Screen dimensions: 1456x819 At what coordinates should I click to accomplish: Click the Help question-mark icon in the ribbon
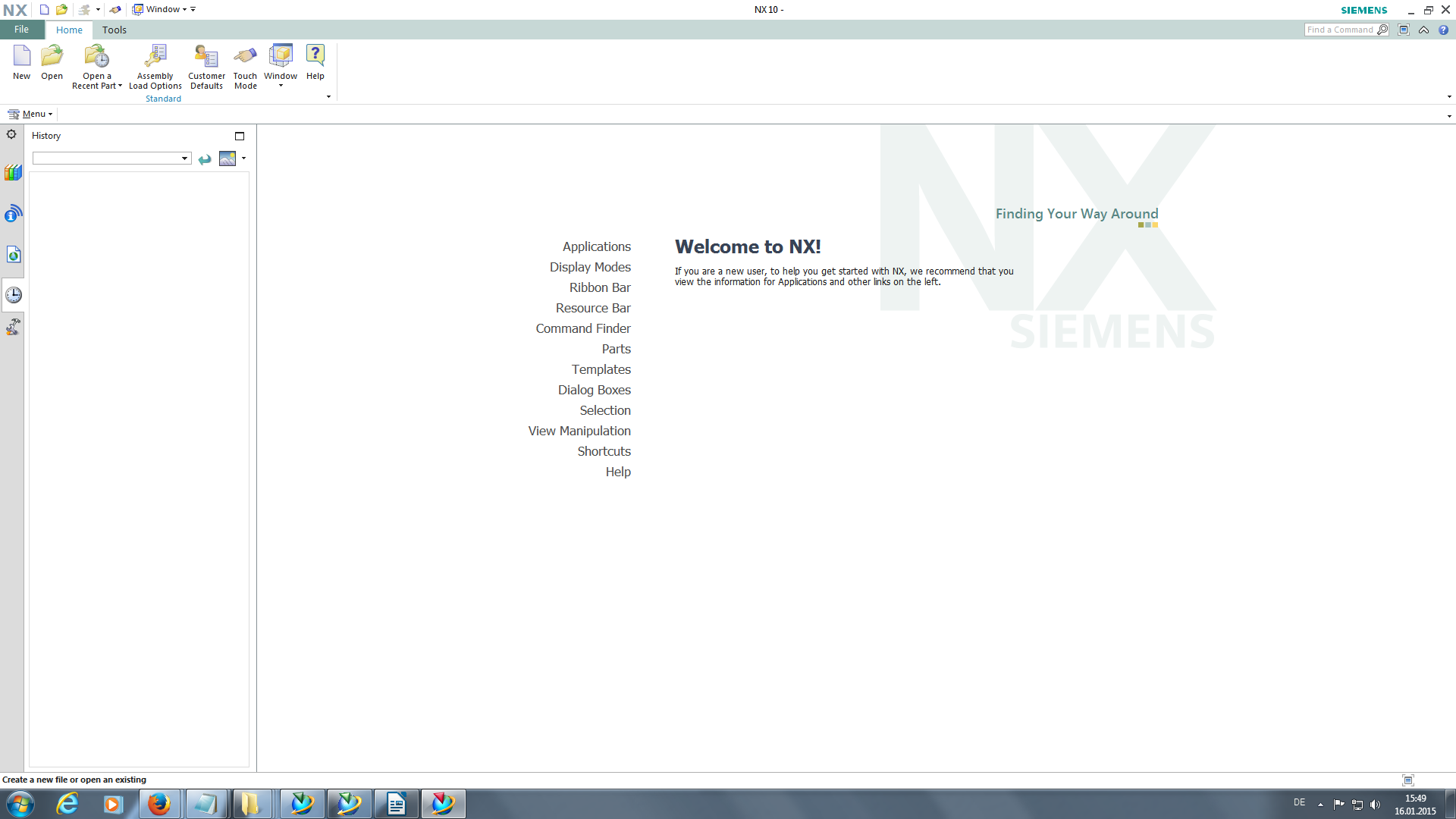click(x=315, y=56)
